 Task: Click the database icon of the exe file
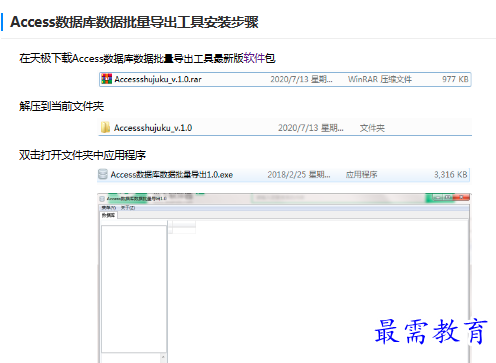pyautogui.click(x=103, y=174)
